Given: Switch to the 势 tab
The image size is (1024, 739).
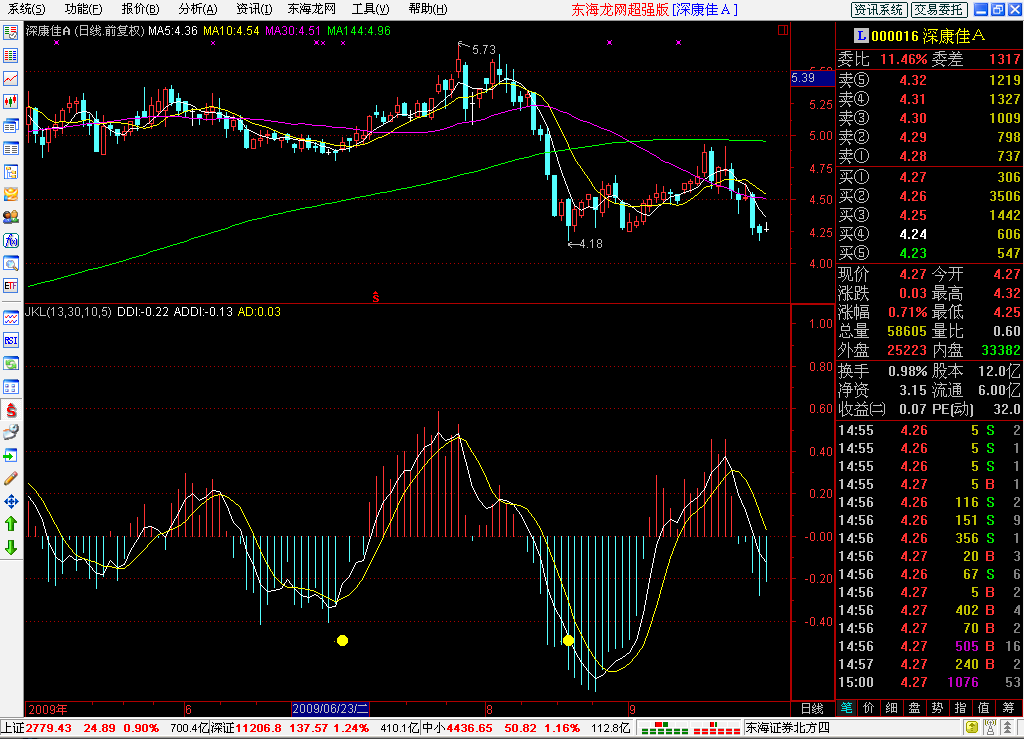Looking at the screenshot, I should coord(937,708).
